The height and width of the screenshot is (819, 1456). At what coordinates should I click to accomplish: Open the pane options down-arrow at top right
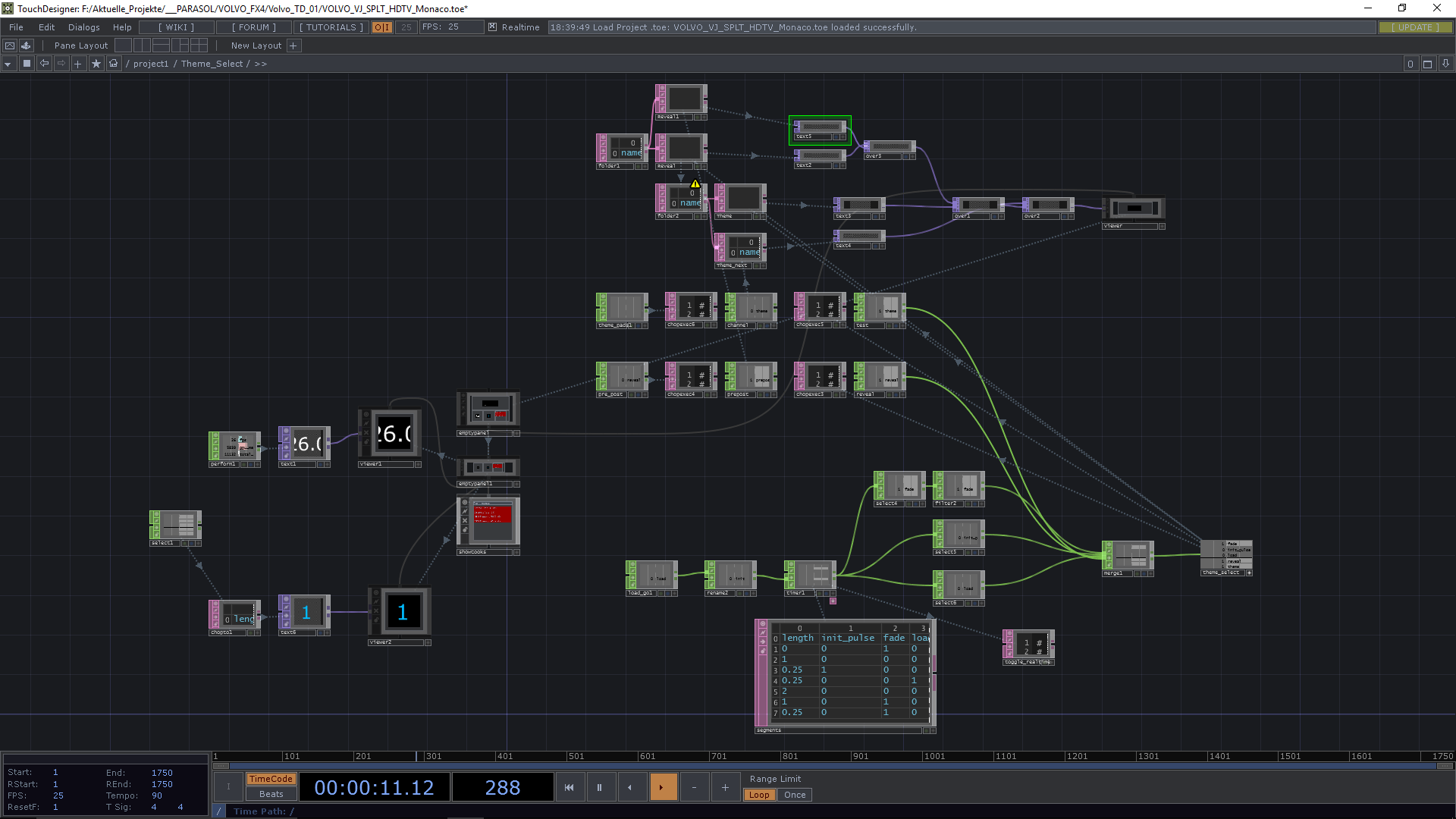(x=1445, y=64)
